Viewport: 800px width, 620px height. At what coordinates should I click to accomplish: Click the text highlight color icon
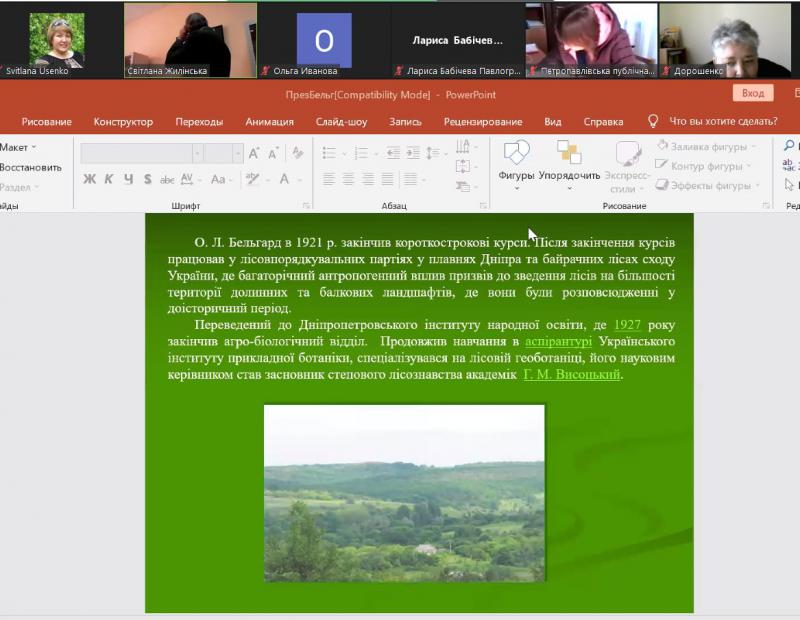[252, 179]
